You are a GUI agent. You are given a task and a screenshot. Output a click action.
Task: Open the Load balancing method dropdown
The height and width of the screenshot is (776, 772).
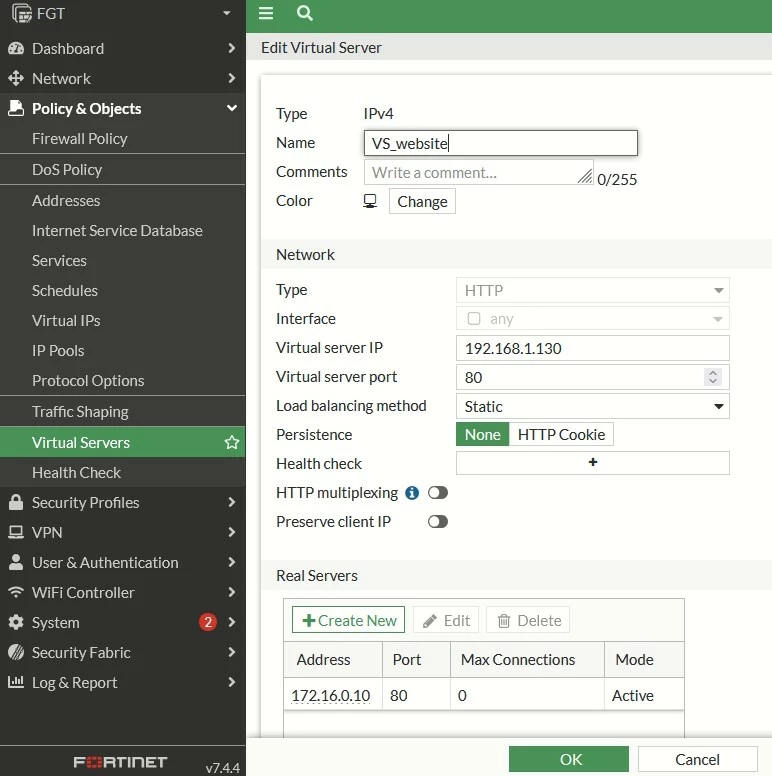(x=592, y=406)
